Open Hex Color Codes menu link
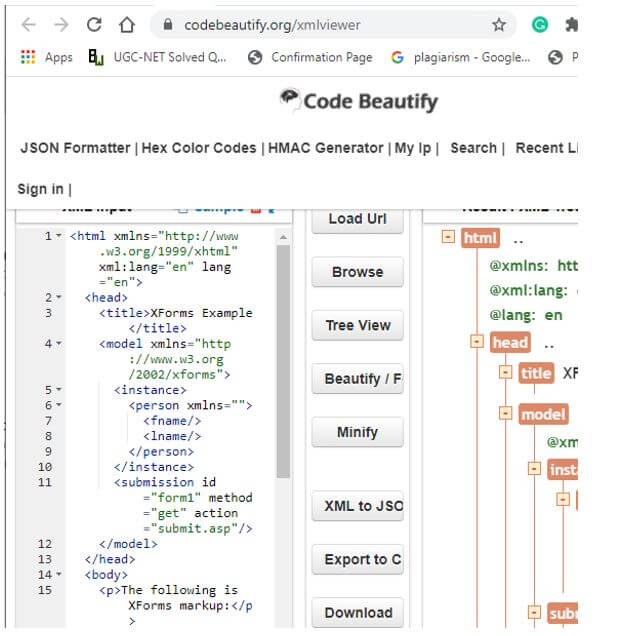The image size is (642, 636). [199, 148]
